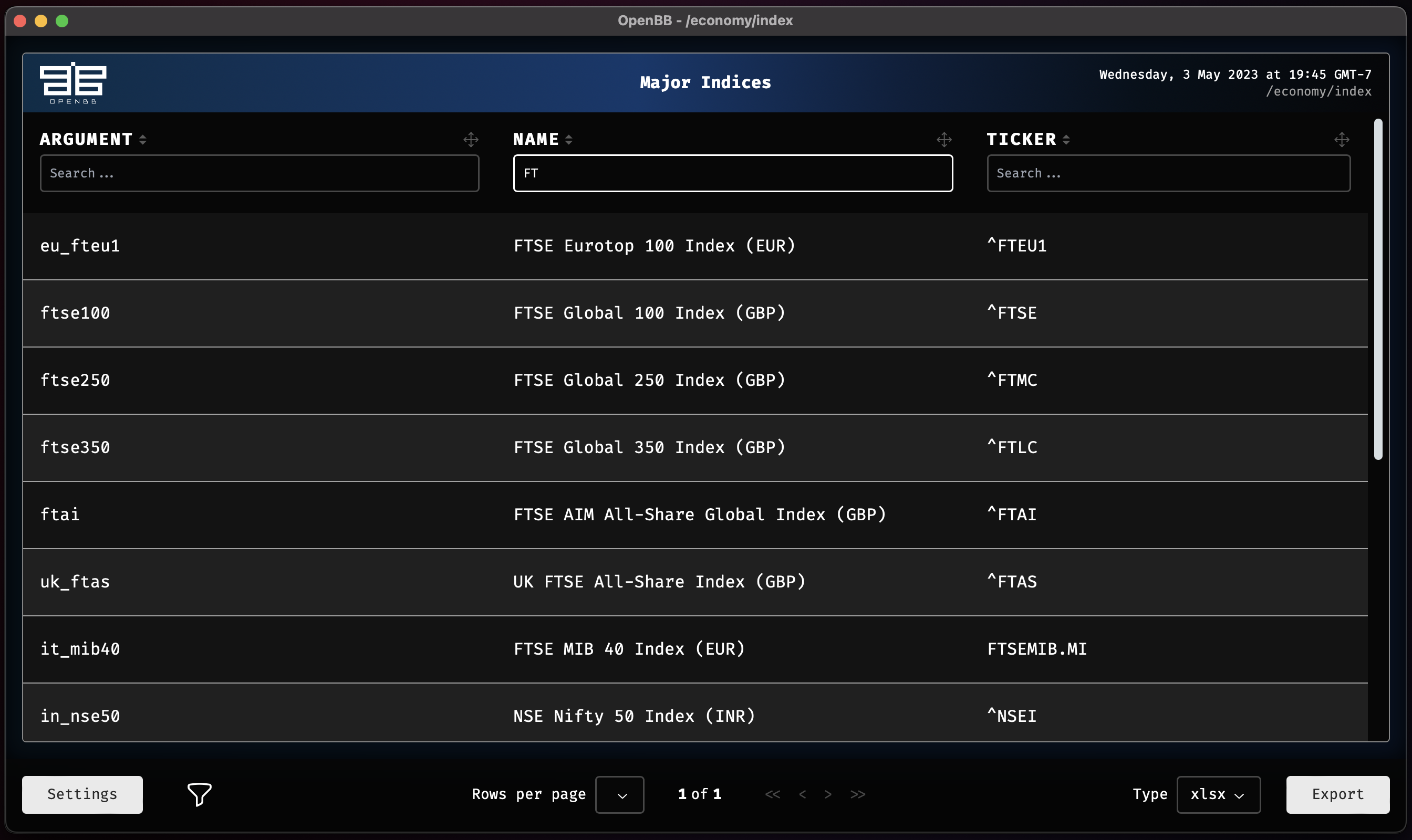This screenshot has height=840, width=1412.
Task: Select the uk_ftas argument cell
Action: [x=75, y=582]
